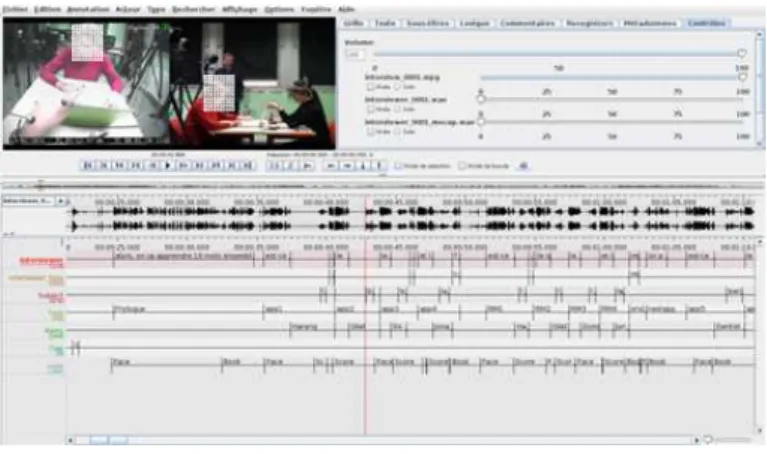This screenshot has height=454, width=767.
Task: Open the waveform source dropdown
Action: (61, 201)
